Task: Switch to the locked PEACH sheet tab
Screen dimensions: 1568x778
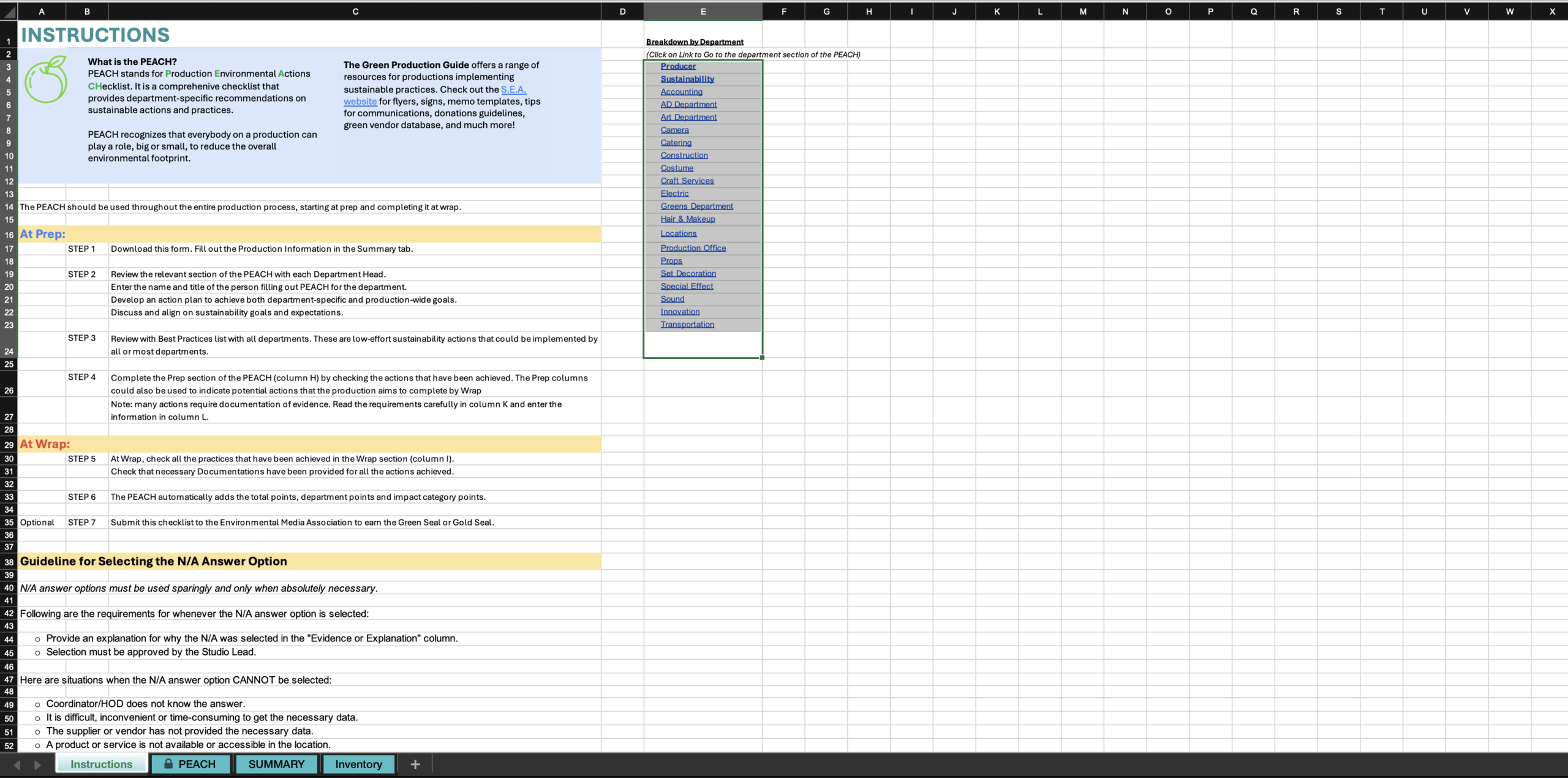Action: [x=190, y=764]
